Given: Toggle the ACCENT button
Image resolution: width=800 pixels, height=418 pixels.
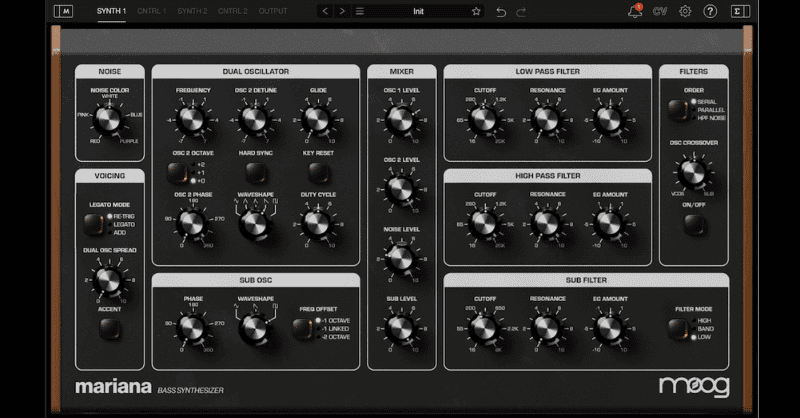Looking at the screenshot, I should pyautogui.click(x=109, y=329).
